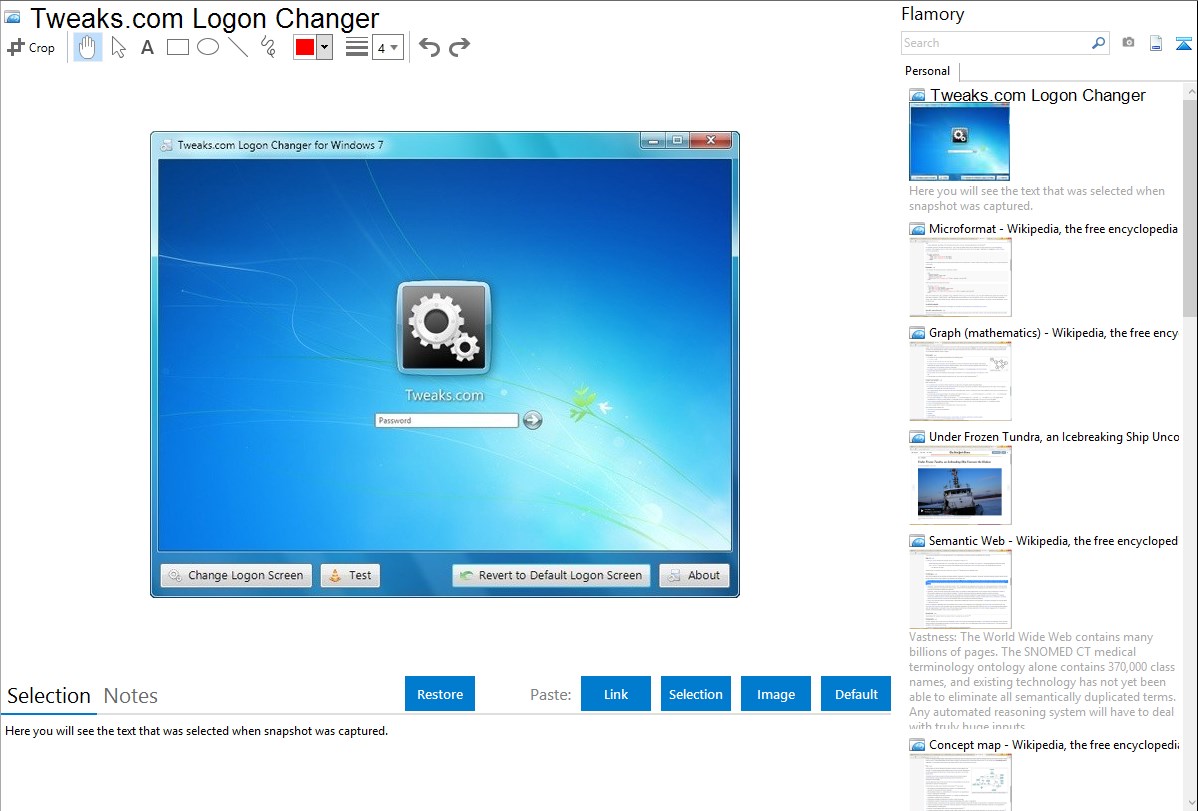Open the Under Frozen Tundra ship thumbnail
1198x811 pixels.
(x=960, y=485)
